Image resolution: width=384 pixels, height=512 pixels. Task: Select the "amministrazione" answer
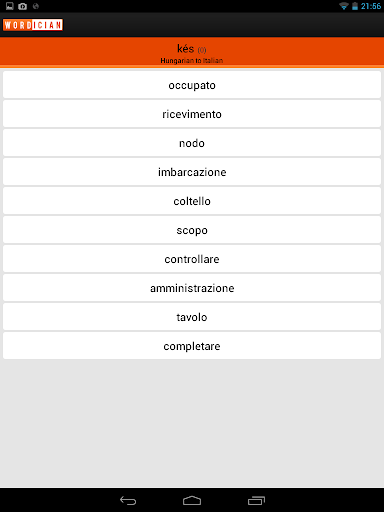click(x=192, y=288)
